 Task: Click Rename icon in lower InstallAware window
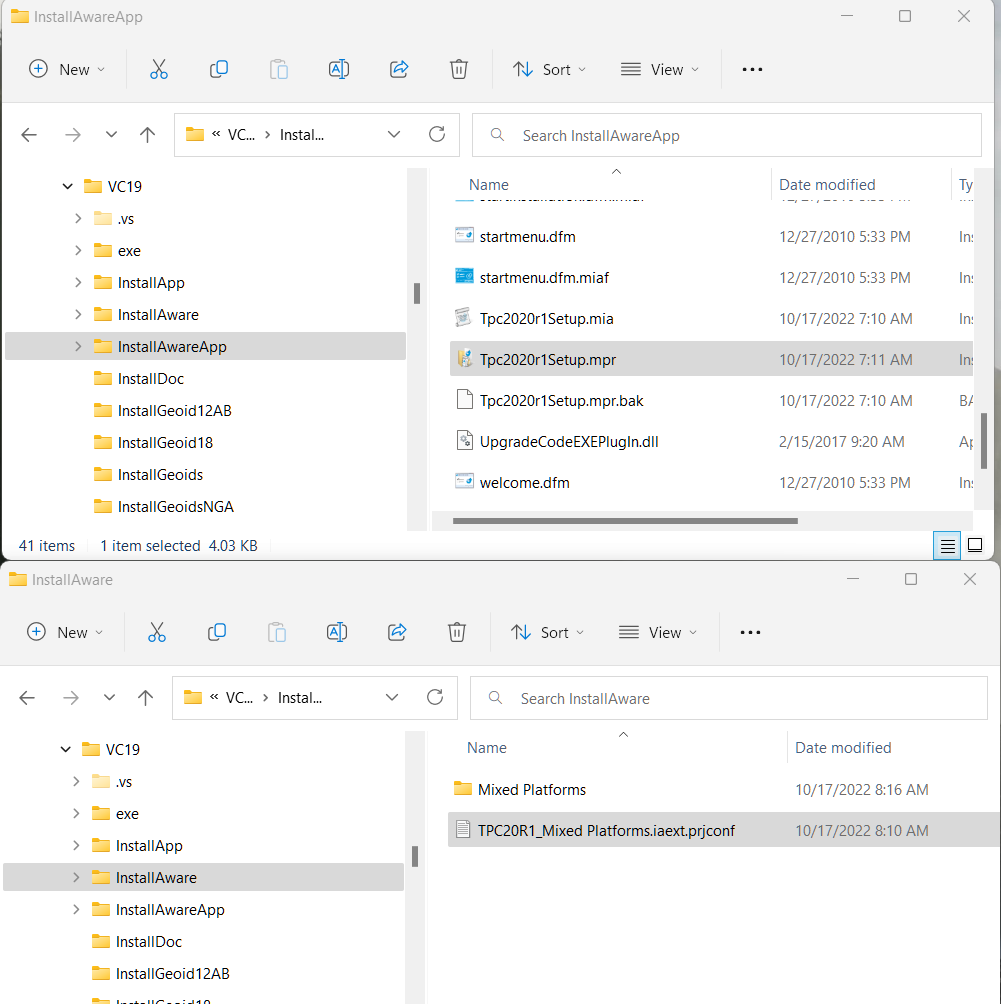coord(337,632)
